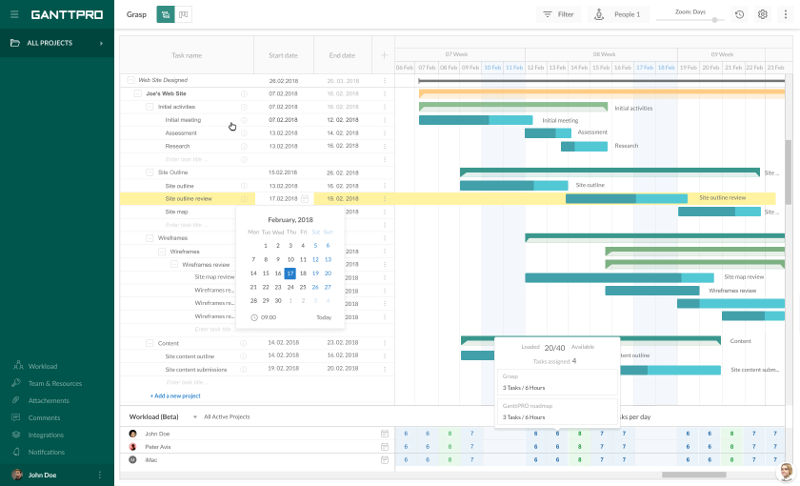Open calendar icon for iMac workload

pos(385,460)
